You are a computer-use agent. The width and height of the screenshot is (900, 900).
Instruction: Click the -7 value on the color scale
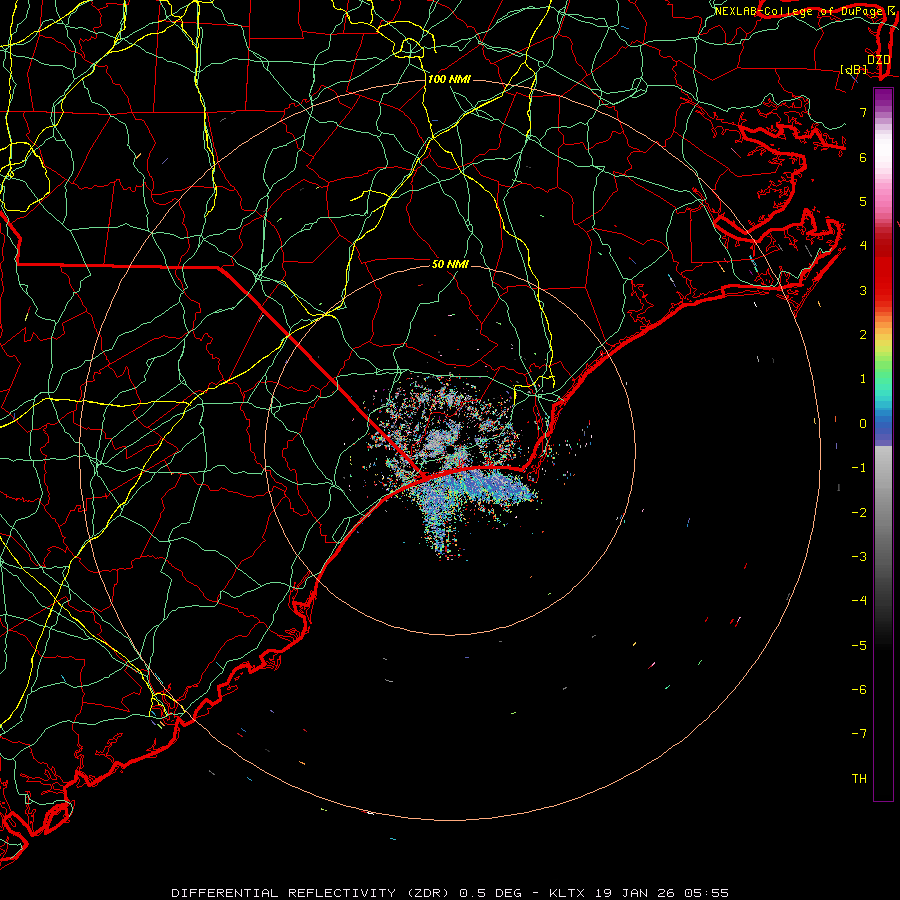click(x=859, y=734)
